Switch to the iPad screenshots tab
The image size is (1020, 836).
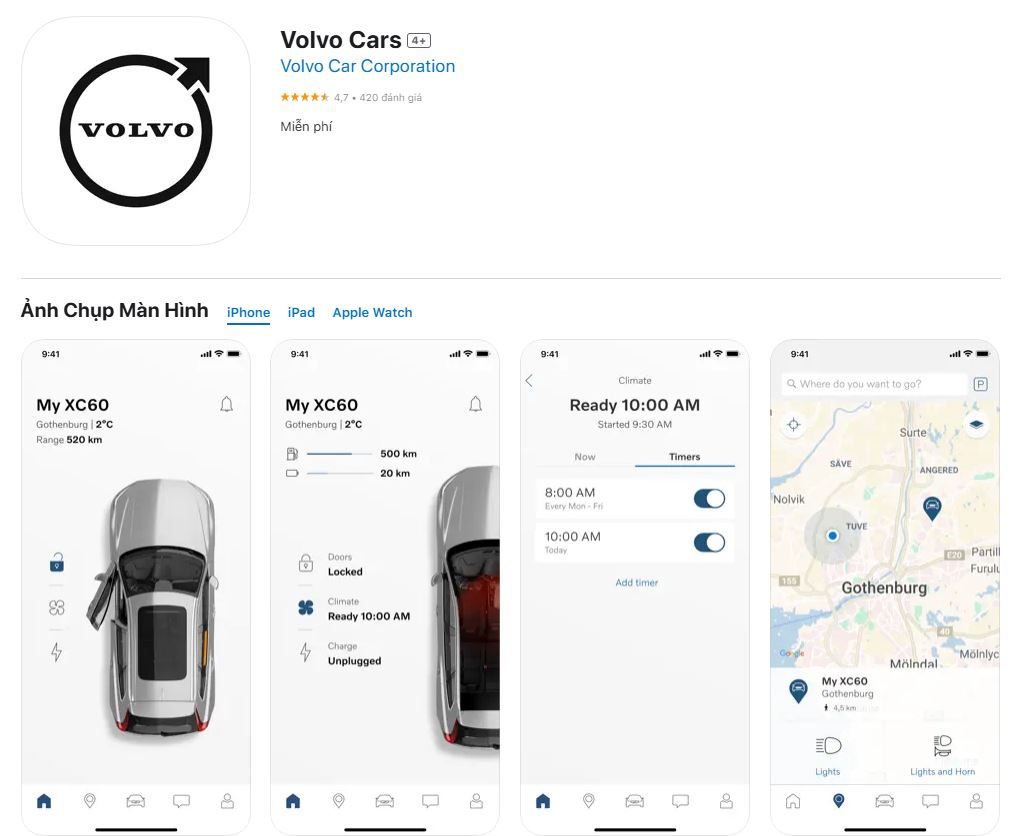pos(301,312)
